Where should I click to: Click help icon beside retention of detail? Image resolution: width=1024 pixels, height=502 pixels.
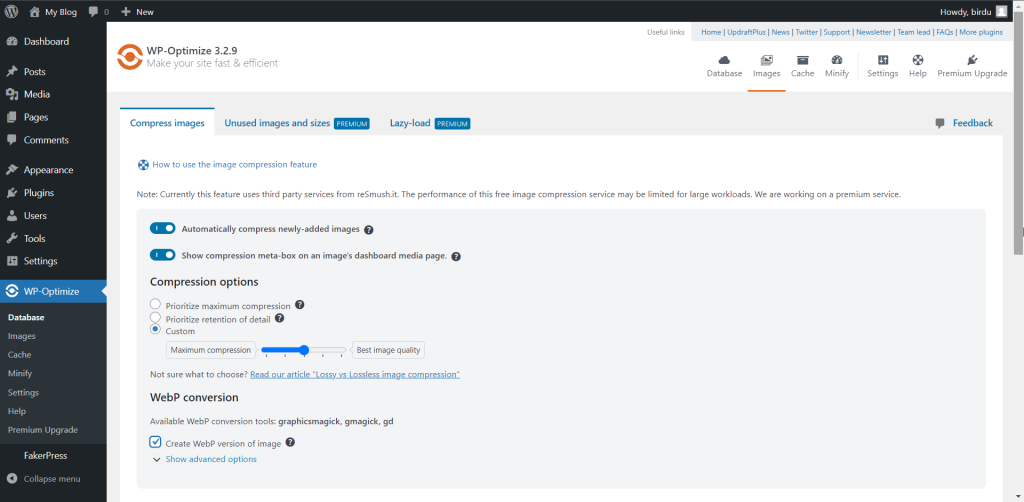[280, 319]
